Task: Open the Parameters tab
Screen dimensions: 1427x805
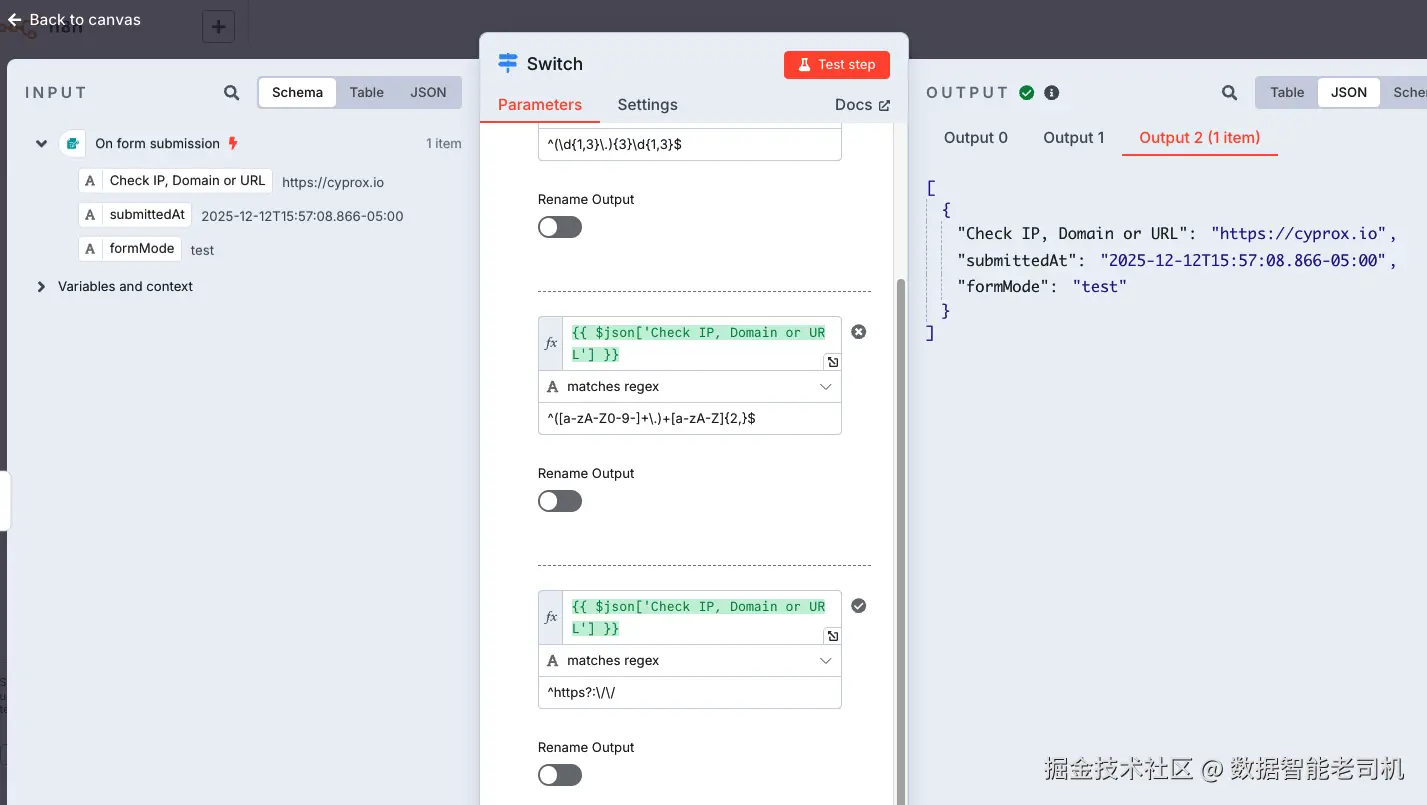Action: coord(540,105)
